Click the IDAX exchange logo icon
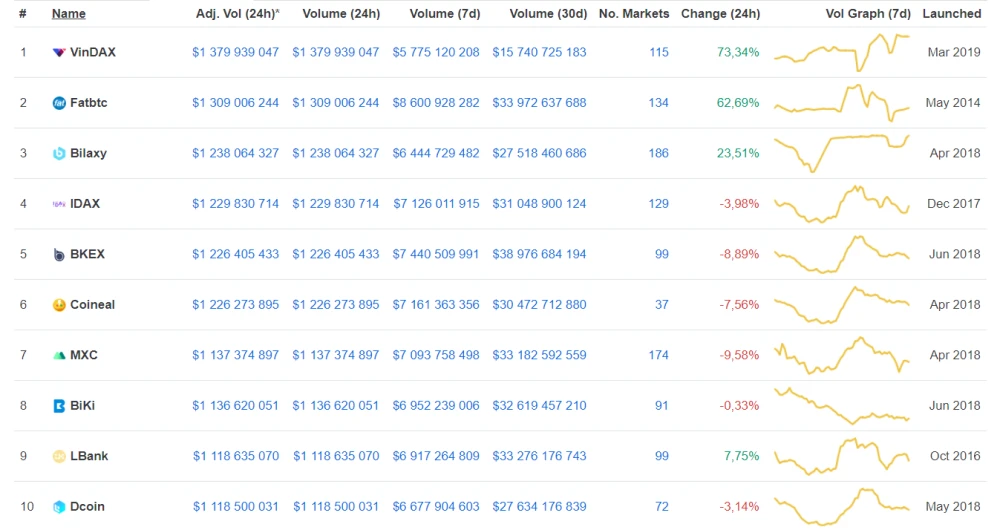The image size is (1000, 530). [59, 204]
